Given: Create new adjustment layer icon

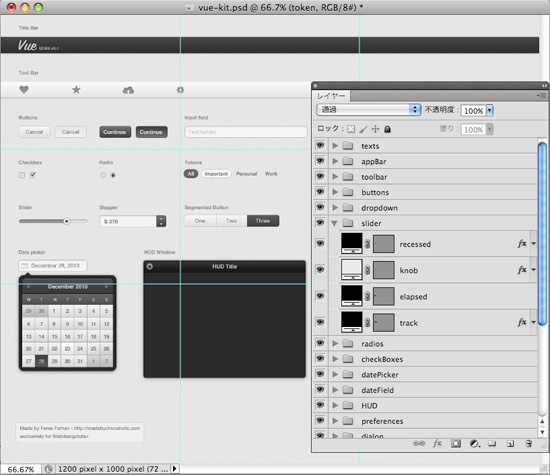Looking at the screenshot, I should pyautogui.click(x=474, y=444).
